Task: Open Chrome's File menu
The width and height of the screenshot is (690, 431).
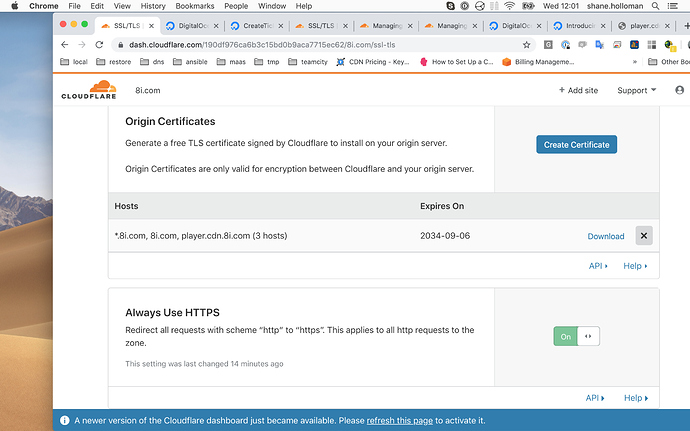Action: click(x=74, y=6)
